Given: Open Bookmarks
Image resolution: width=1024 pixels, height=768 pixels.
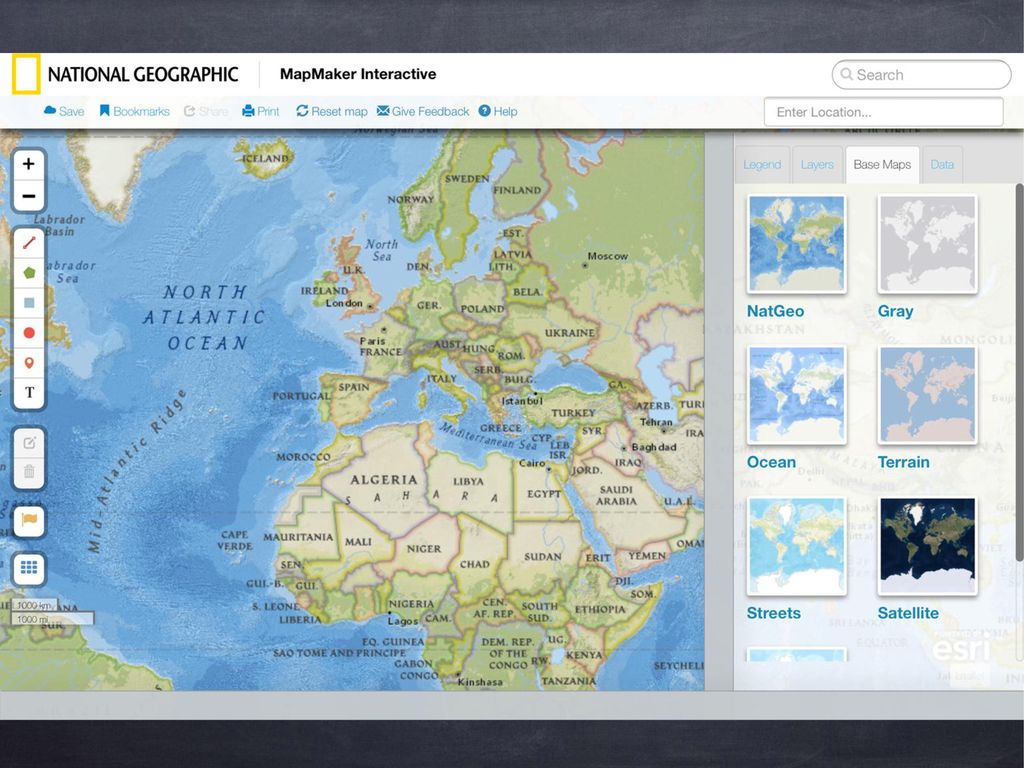Looking at the screenshot, I should (x=135, y=111).
